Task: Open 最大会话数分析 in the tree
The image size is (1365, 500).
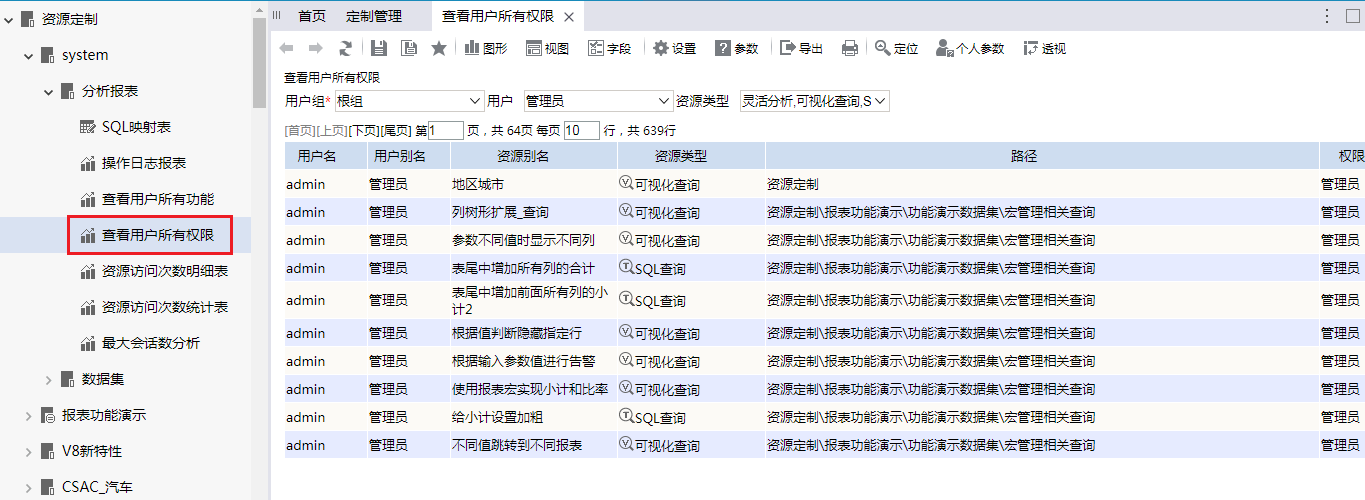Action: click(151, 343)
